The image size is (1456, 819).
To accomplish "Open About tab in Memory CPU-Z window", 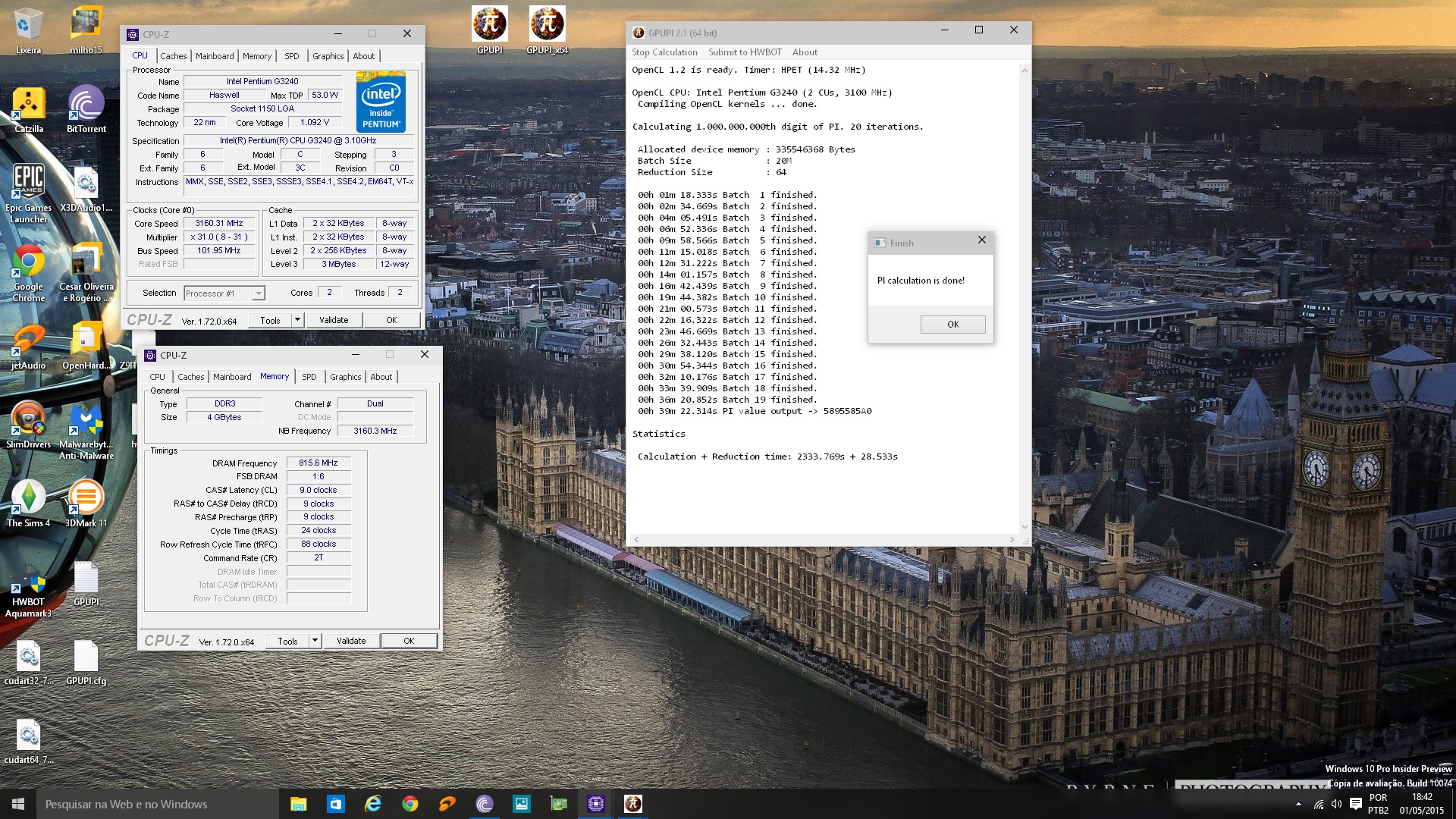I will [381, 377].
